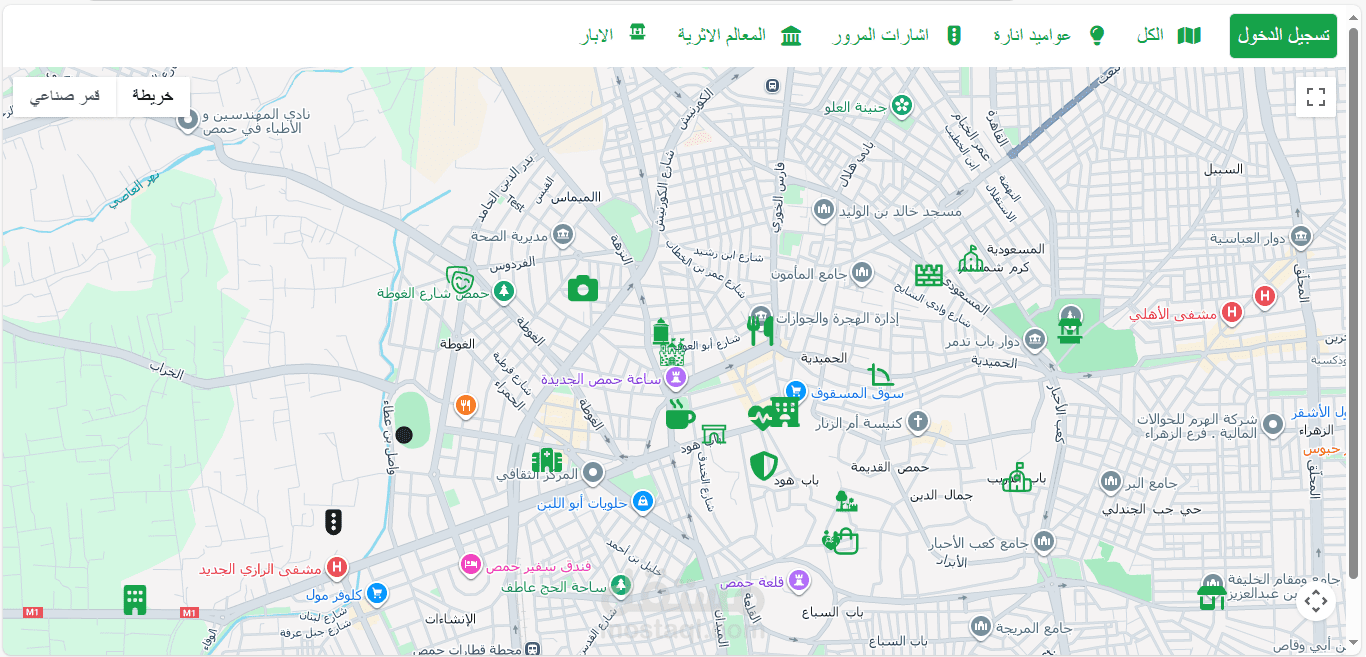Click the light bulb icon in navigation
This screenshot has width=1366, height=657.
pos(1097,36)
